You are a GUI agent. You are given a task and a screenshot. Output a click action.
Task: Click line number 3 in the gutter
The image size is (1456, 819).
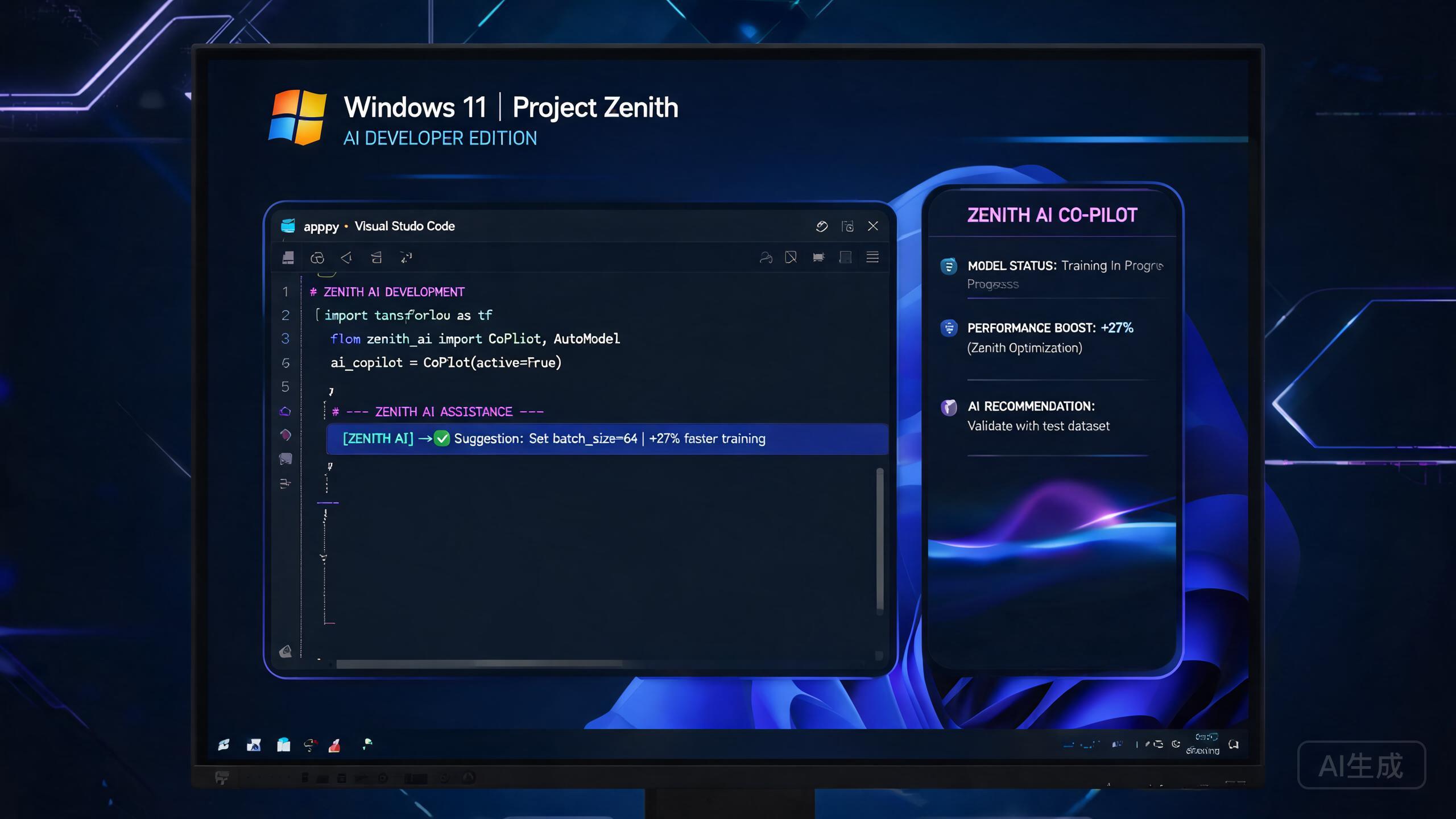pos(286,339)
